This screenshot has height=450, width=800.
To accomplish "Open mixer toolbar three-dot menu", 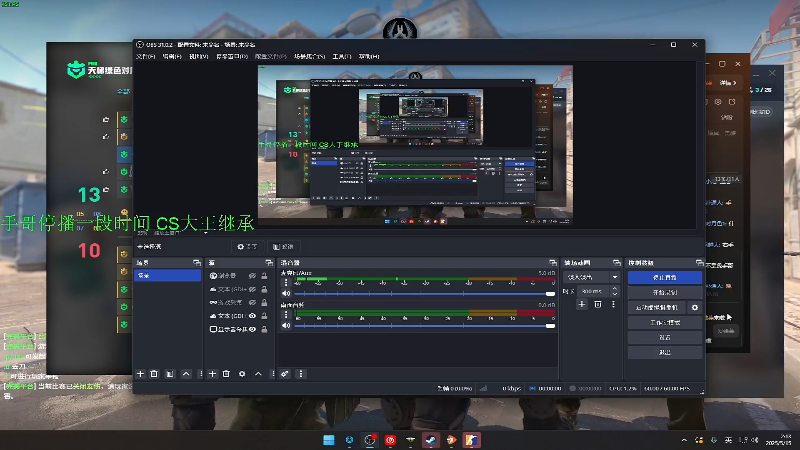I will (x=301, y=374).
